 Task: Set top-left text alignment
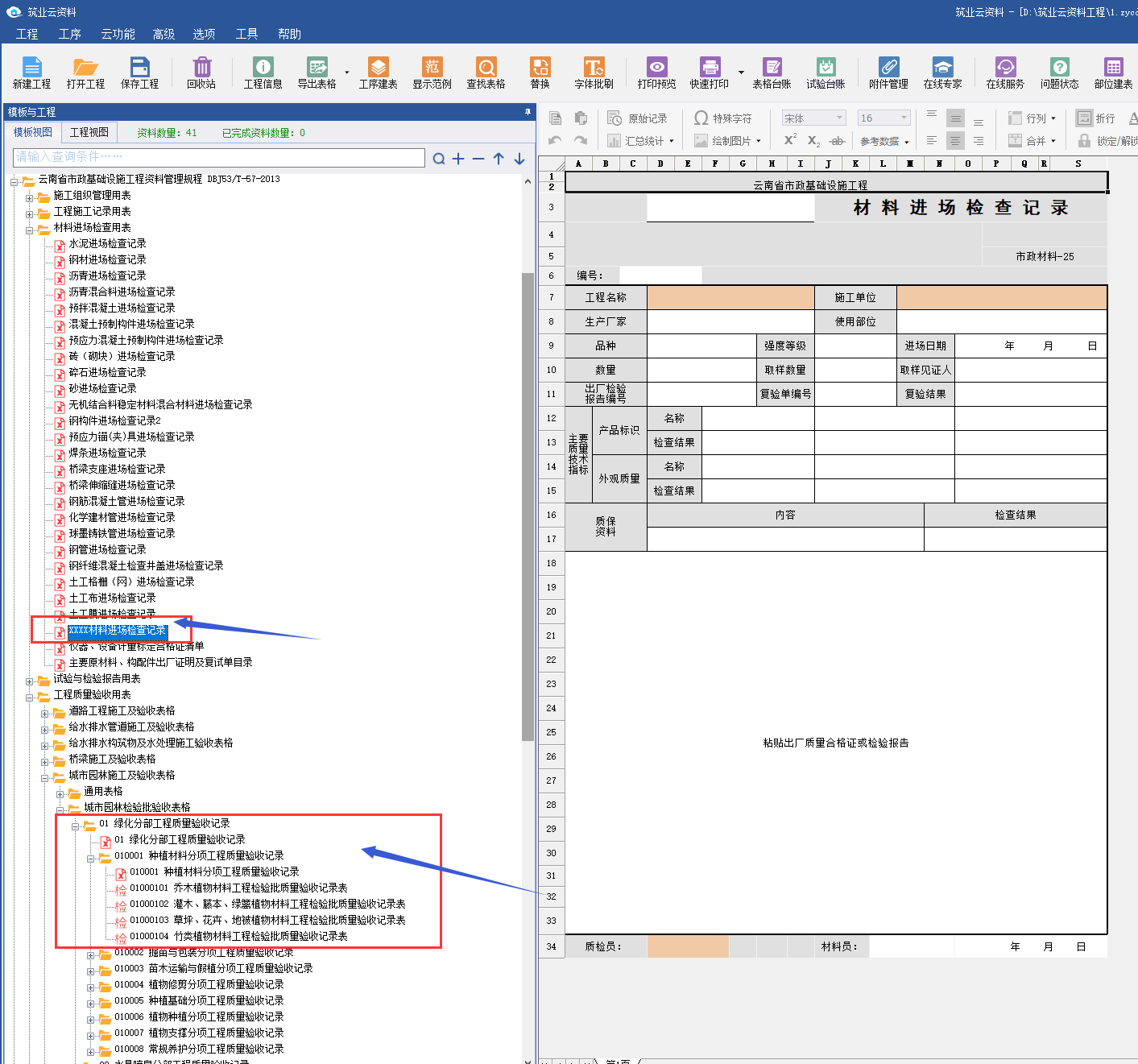(932, 114)
